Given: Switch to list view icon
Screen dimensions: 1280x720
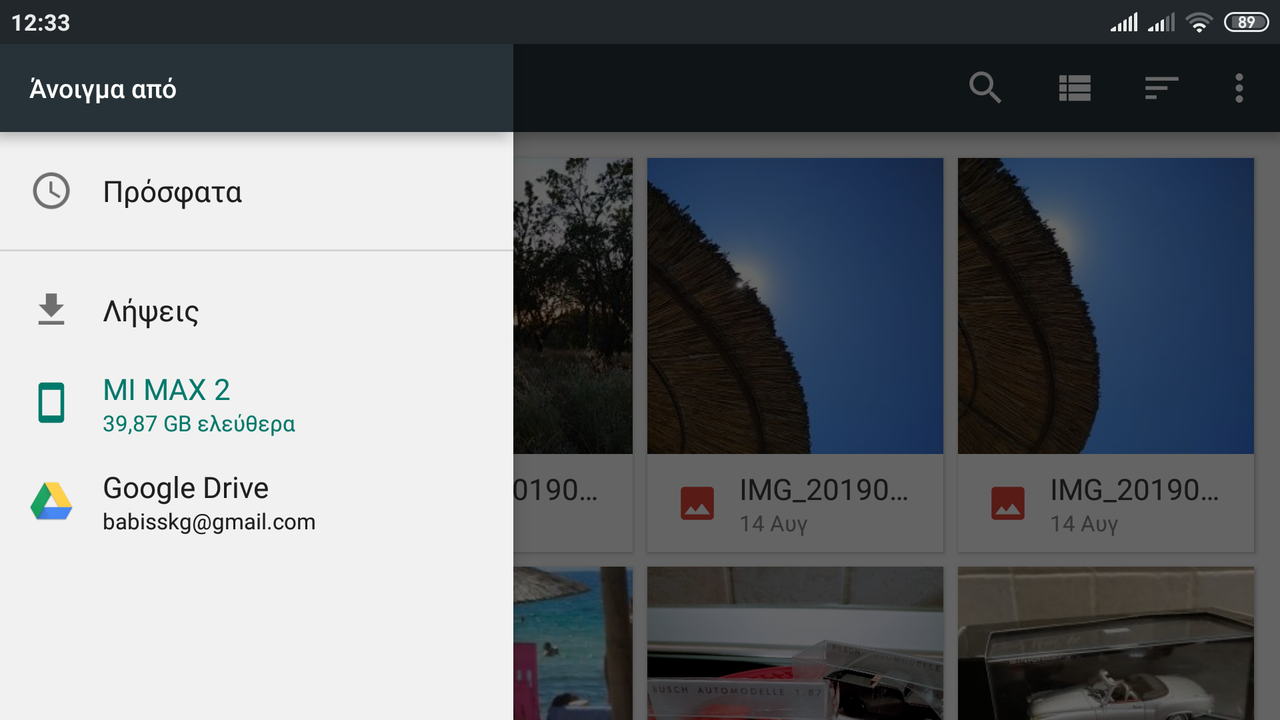Looking at the screenshot, I should 1074,88.
